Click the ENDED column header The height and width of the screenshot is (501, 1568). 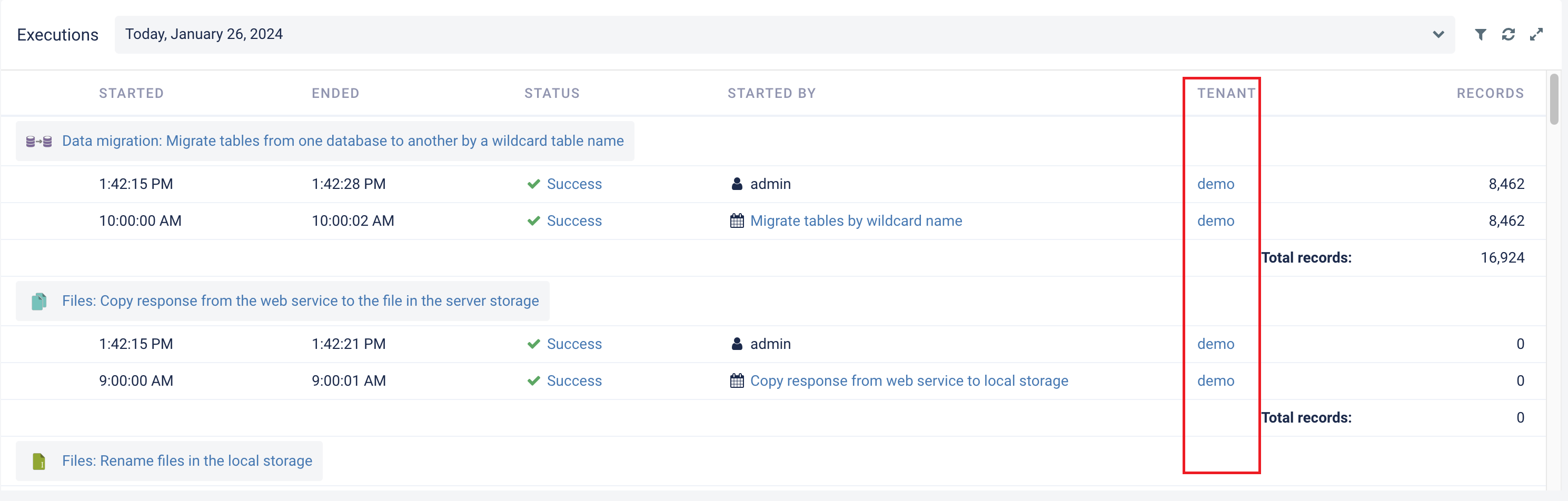tap(335, 93)
